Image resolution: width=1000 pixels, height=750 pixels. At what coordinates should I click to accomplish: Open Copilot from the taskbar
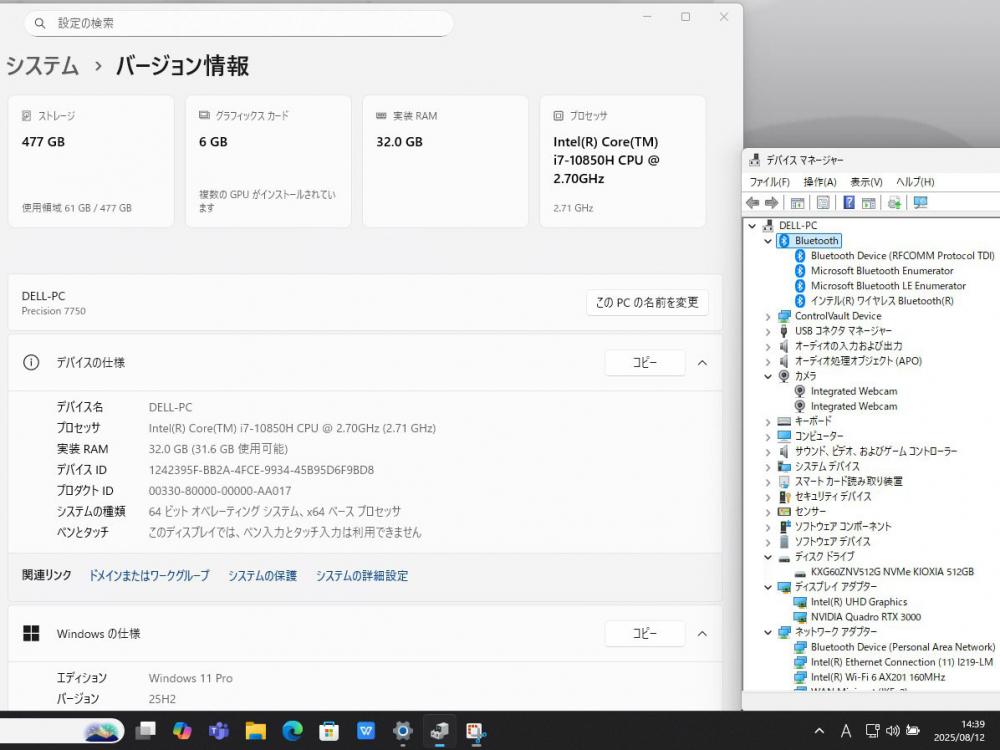182,731
